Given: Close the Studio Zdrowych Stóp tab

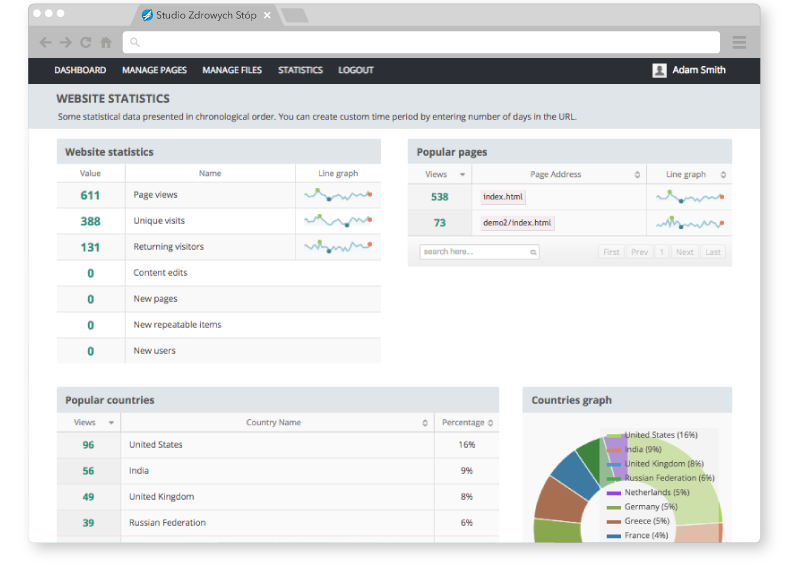Looking at the screenshot, I should (268, 15).
